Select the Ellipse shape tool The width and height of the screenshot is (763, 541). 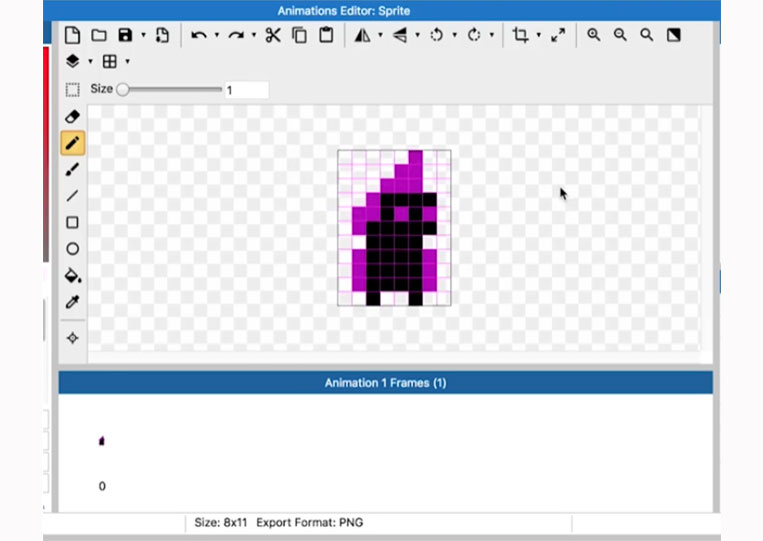tap(73, 249)
